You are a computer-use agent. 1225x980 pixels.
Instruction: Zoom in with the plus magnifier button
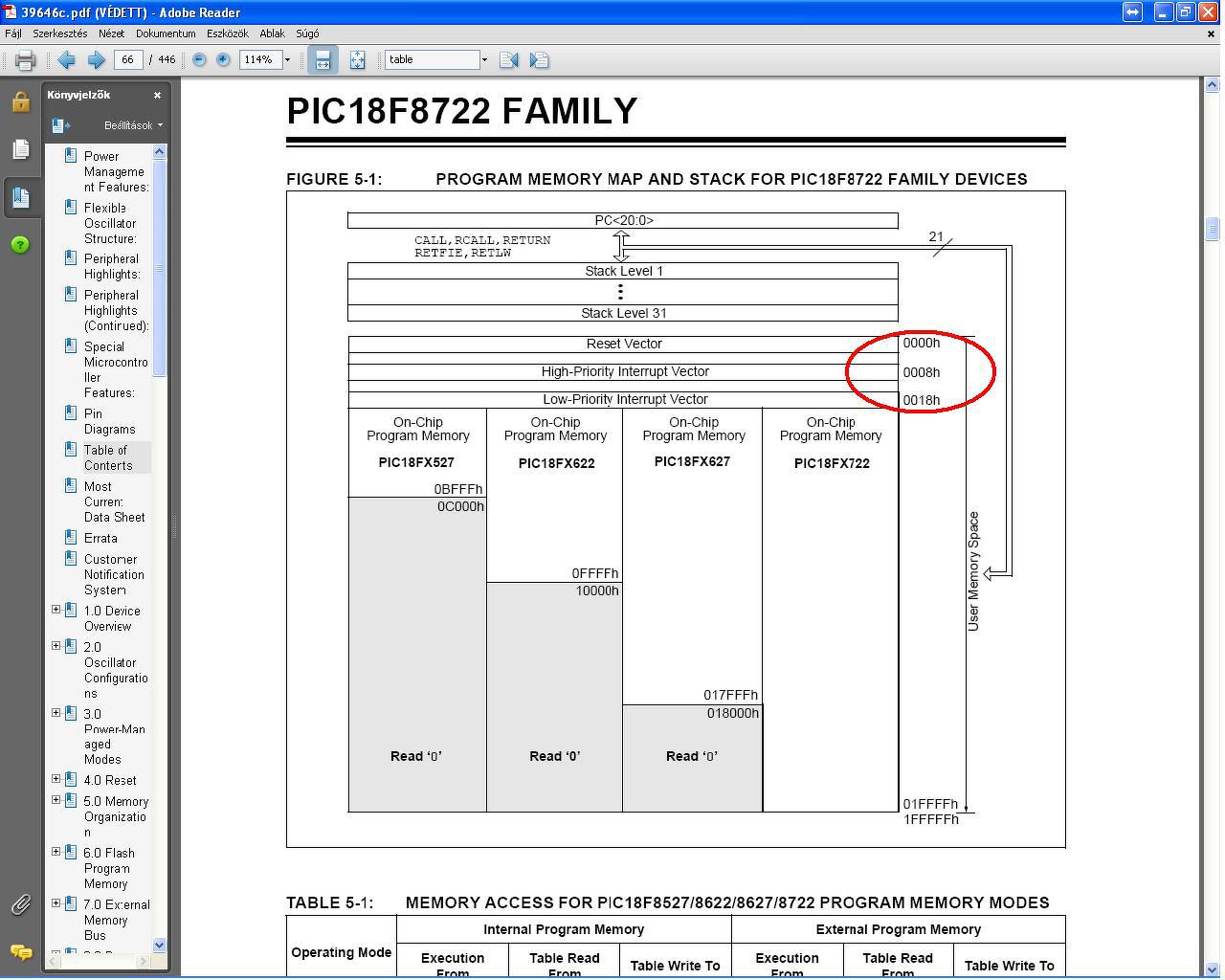[x=223, y=59]
